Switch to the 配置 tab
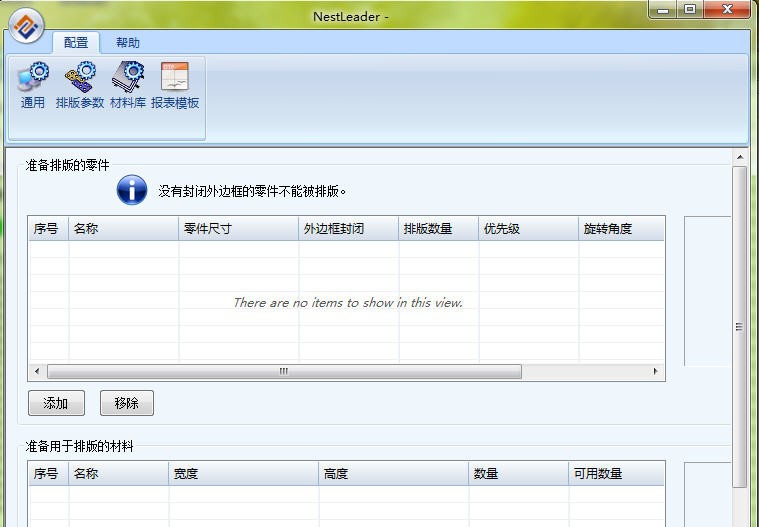This screenshot has height=527, width=759. (x=76, y=43)
